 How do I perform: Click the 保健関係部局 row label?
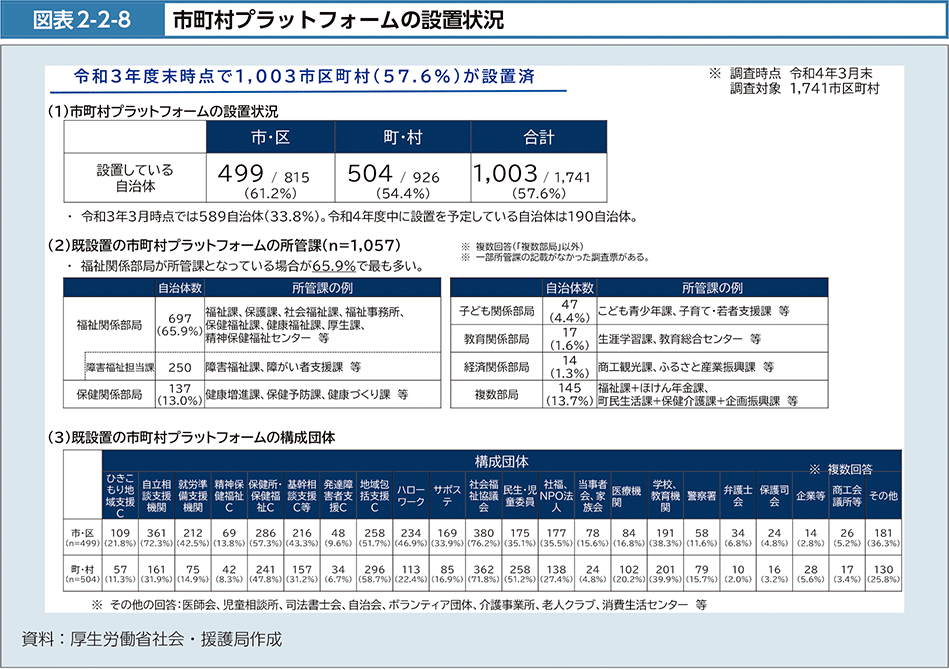tap(110, 394)
